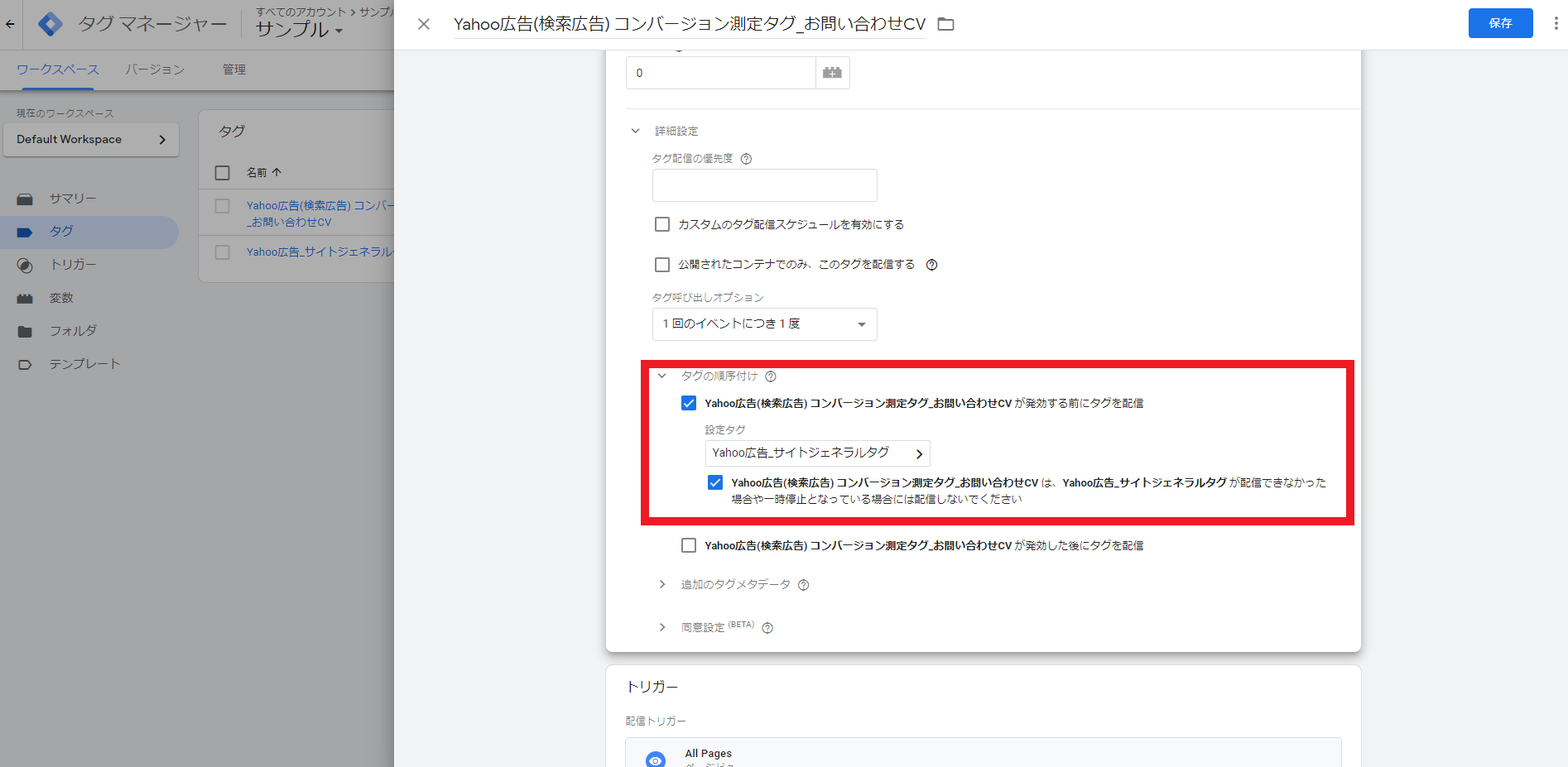
Task: Click the All Pages trigger name
Action: (708, 754)
